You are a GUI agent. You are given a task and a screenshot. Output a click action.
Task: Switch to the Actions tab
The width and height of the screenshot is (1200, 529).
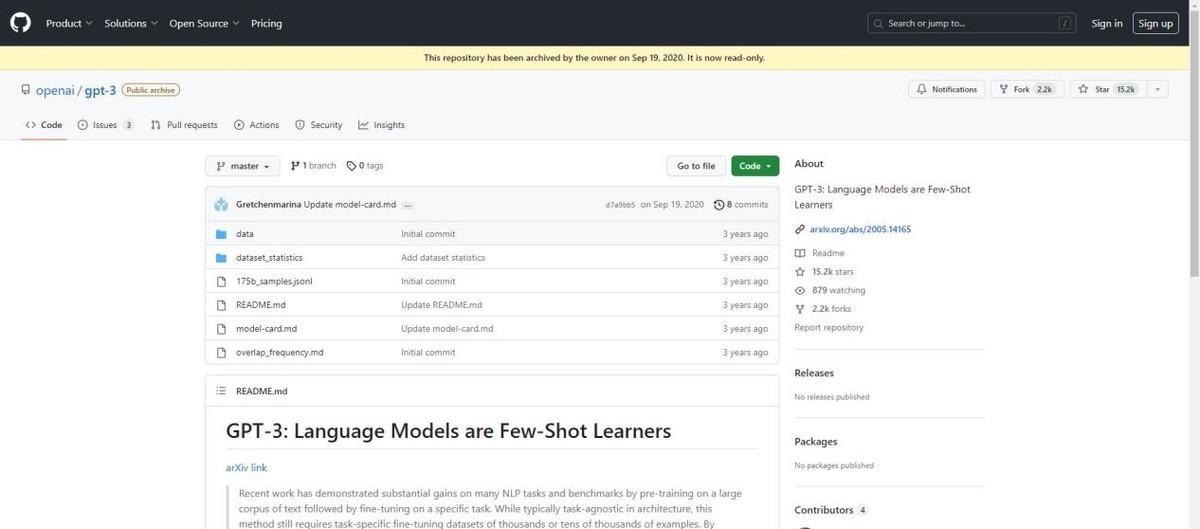(257, 125)
